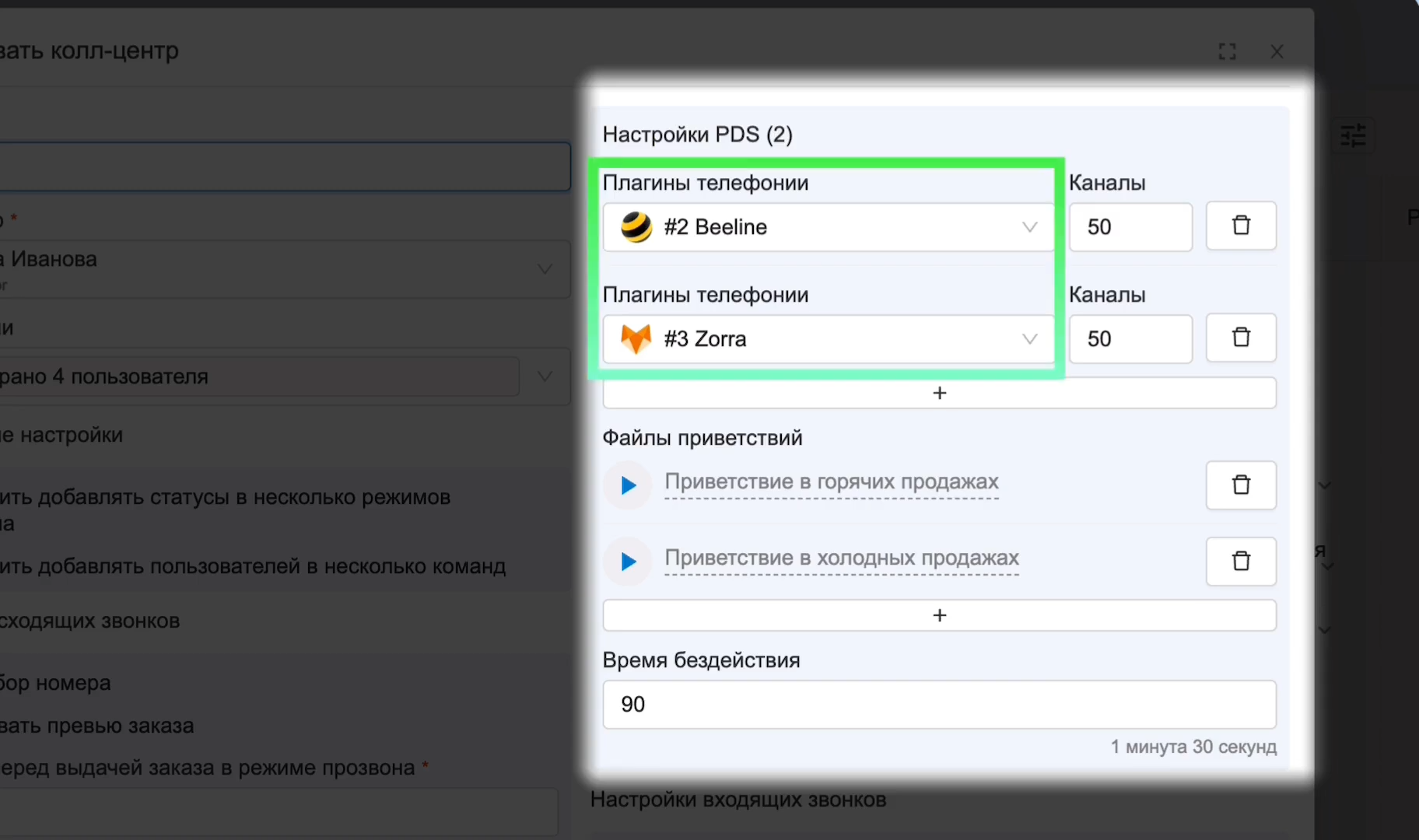Delete the #3 Zorra telephony plugin row

[x=1241, y=338]
